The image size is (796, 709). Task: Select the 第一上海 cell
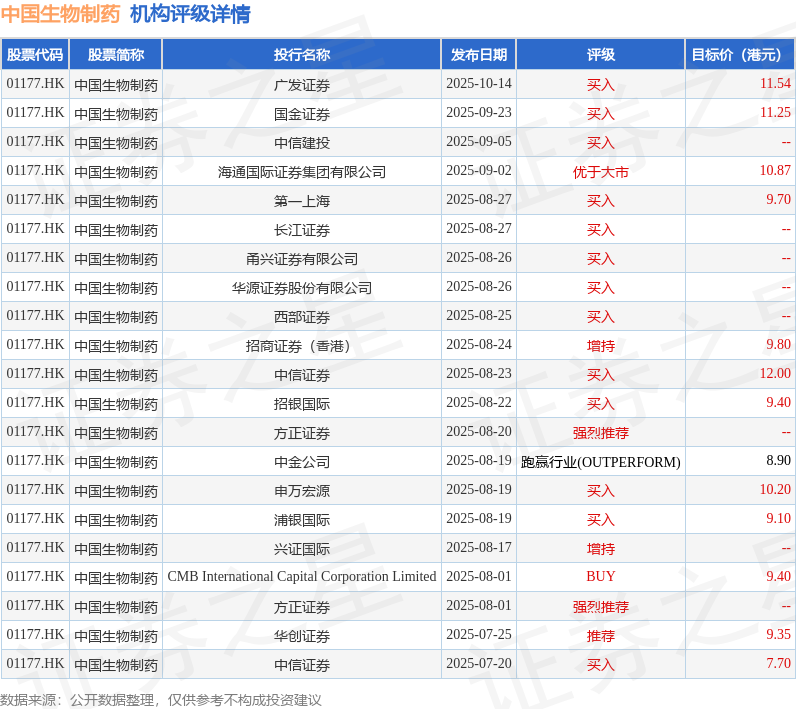click(302, 200)
